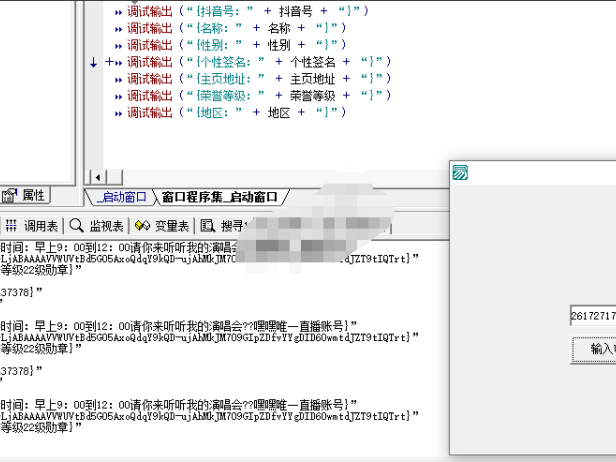This screenshot has width=616, height=462.
Task: Click the code line 调试输出 名称
Action: point(236,28)
